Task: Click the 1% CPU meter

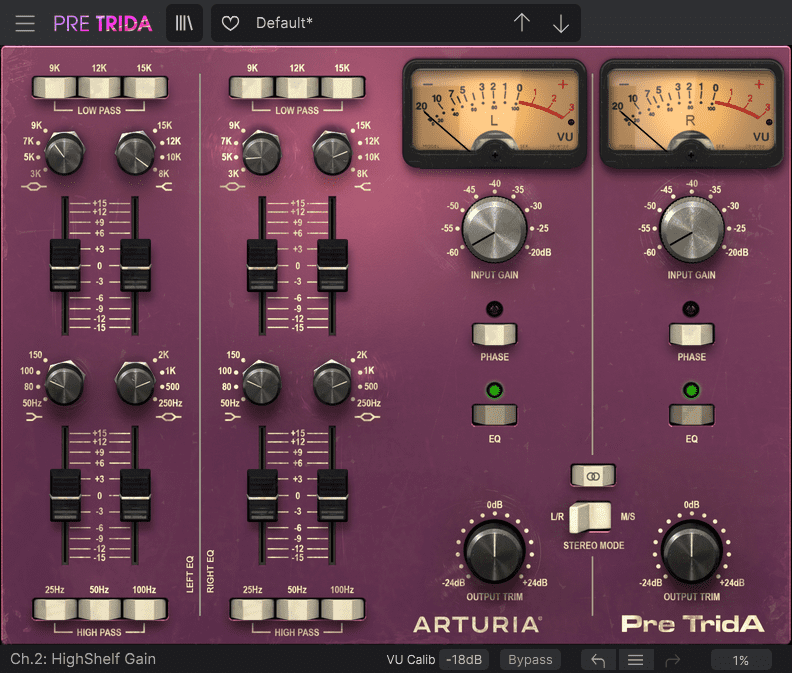Action: [x=741, y=660]
